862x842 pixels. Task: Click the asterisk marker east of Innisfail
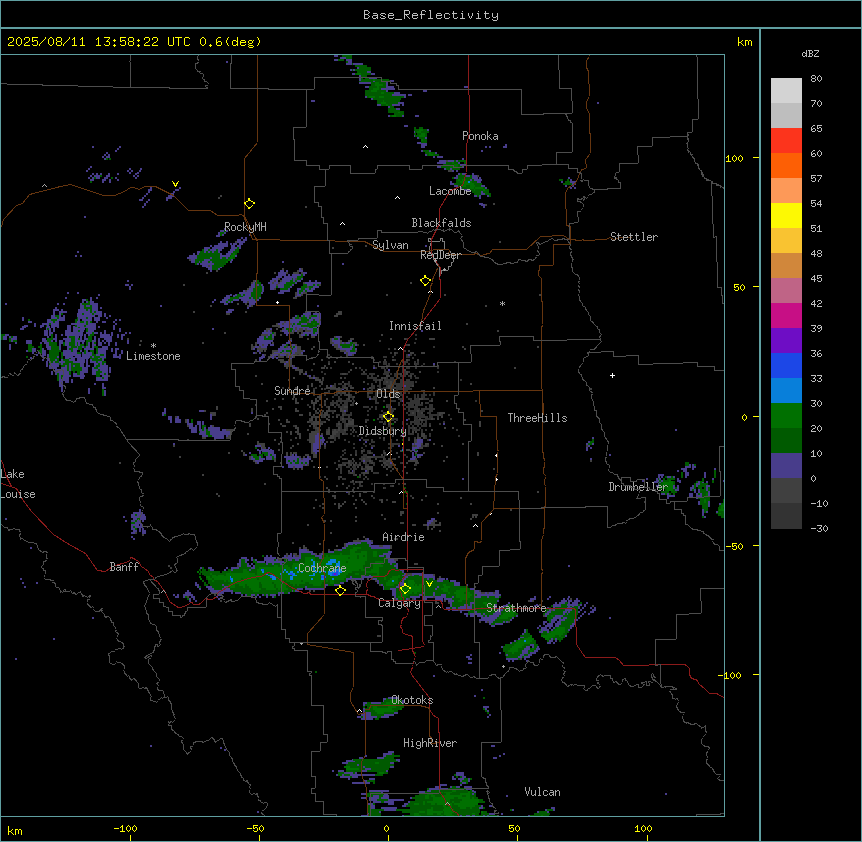click(502, 304)
